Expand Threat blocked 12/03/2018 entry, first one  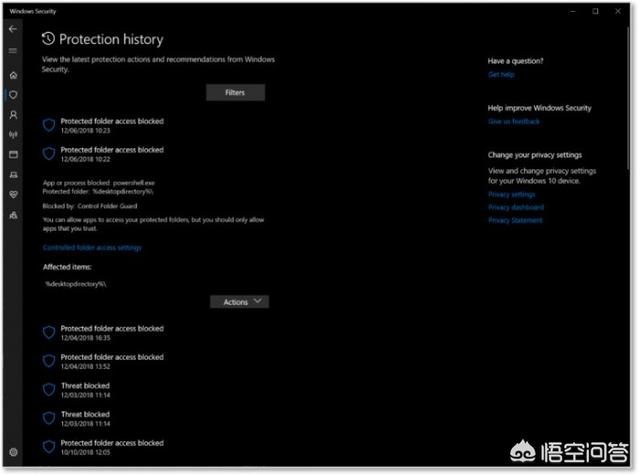pyautogui.click(x=77, y=390)
